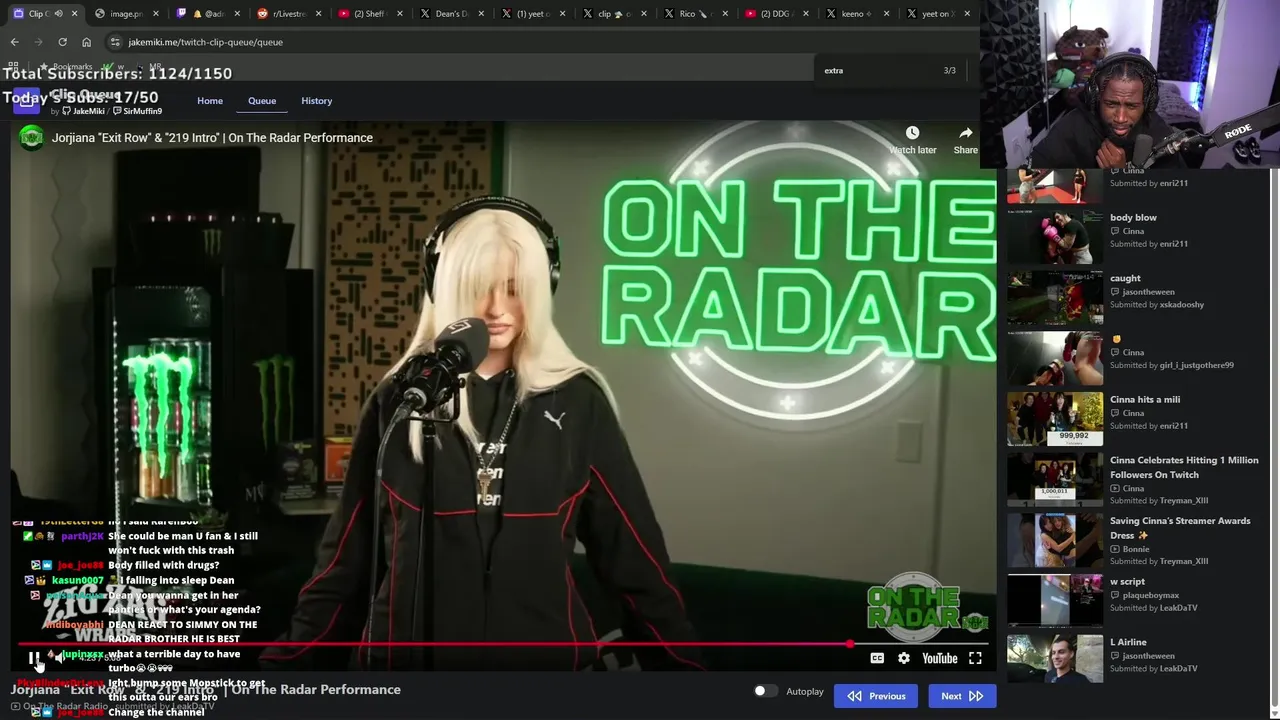Skip to Next clip

(961, 696)
